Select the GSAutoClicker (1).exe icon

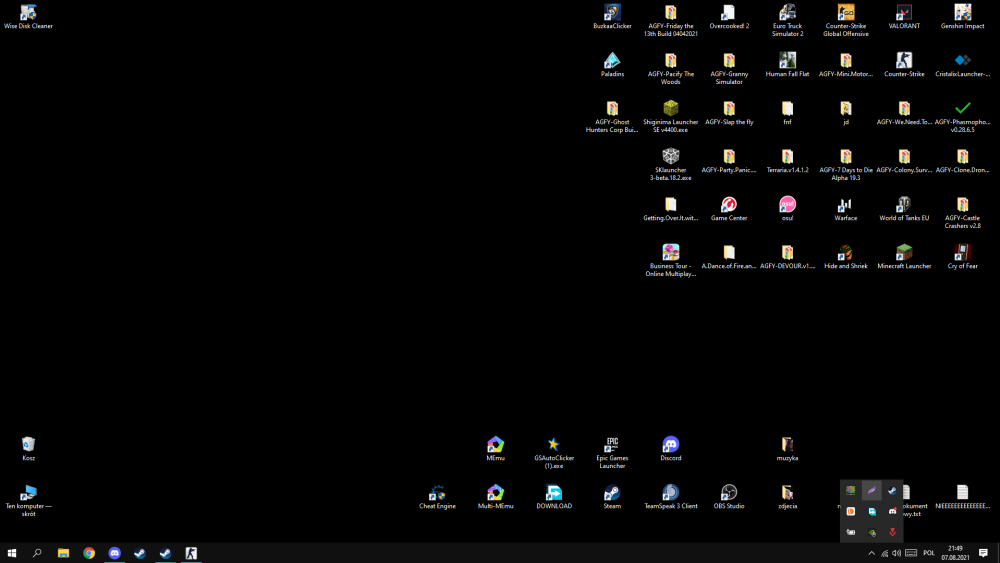coord(554,452)
